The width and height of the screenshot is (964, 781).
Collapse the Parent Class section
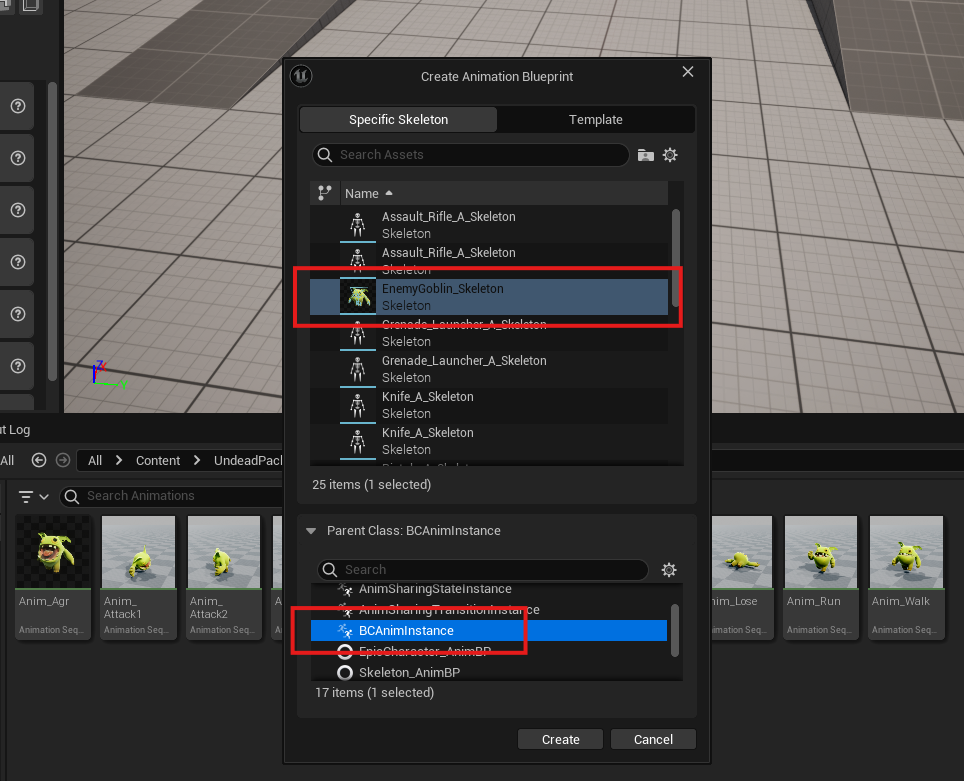tap(311, 531)
